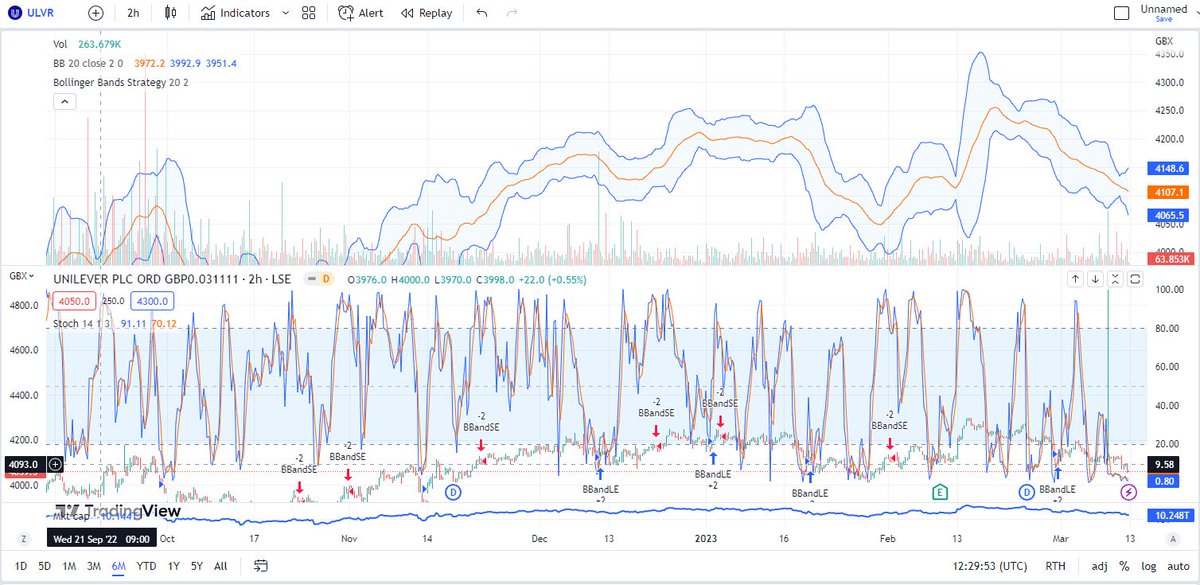Start bar Replay mode
The image size is (1200, 585).
click(426, 13)
